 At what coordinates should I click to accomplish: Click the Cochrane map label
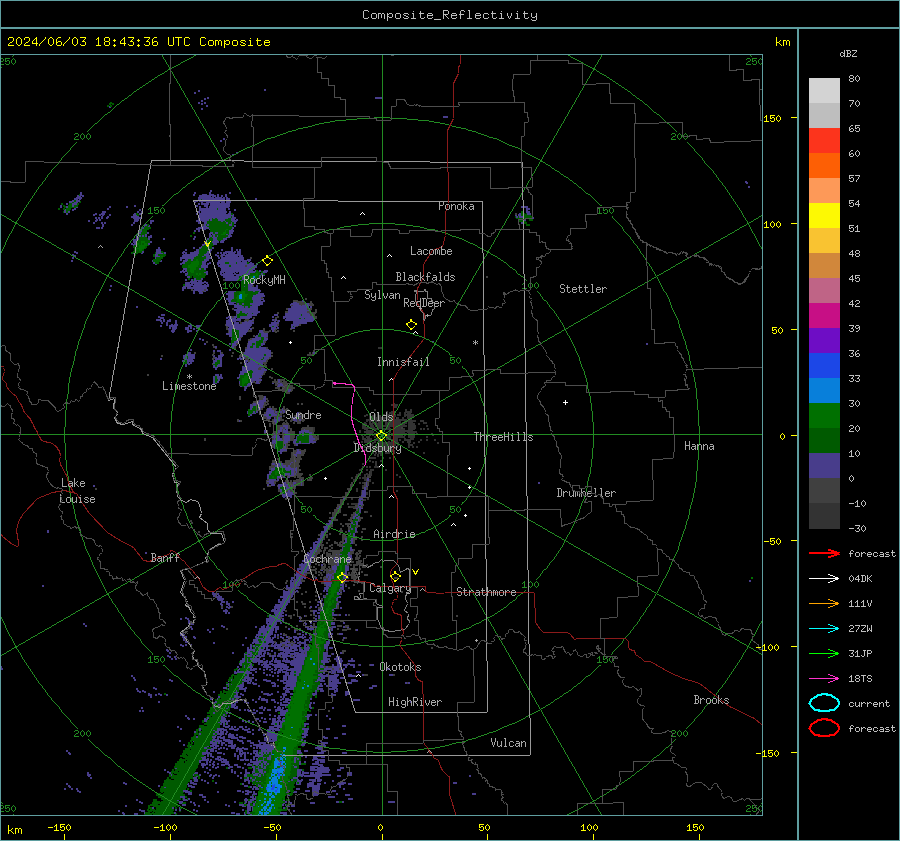point(327,559)
